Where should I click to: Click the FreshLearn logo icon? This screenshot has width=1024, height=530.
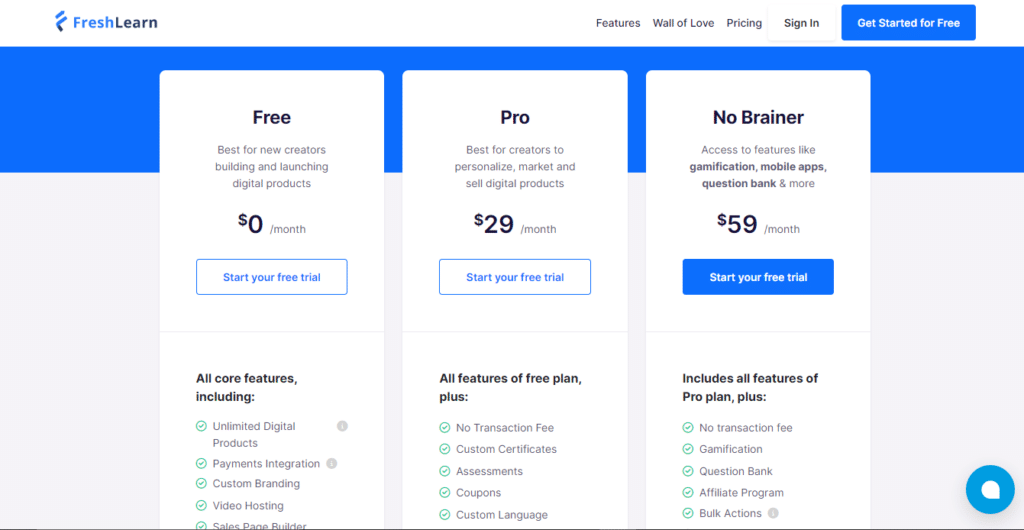(x=61, y=22)
